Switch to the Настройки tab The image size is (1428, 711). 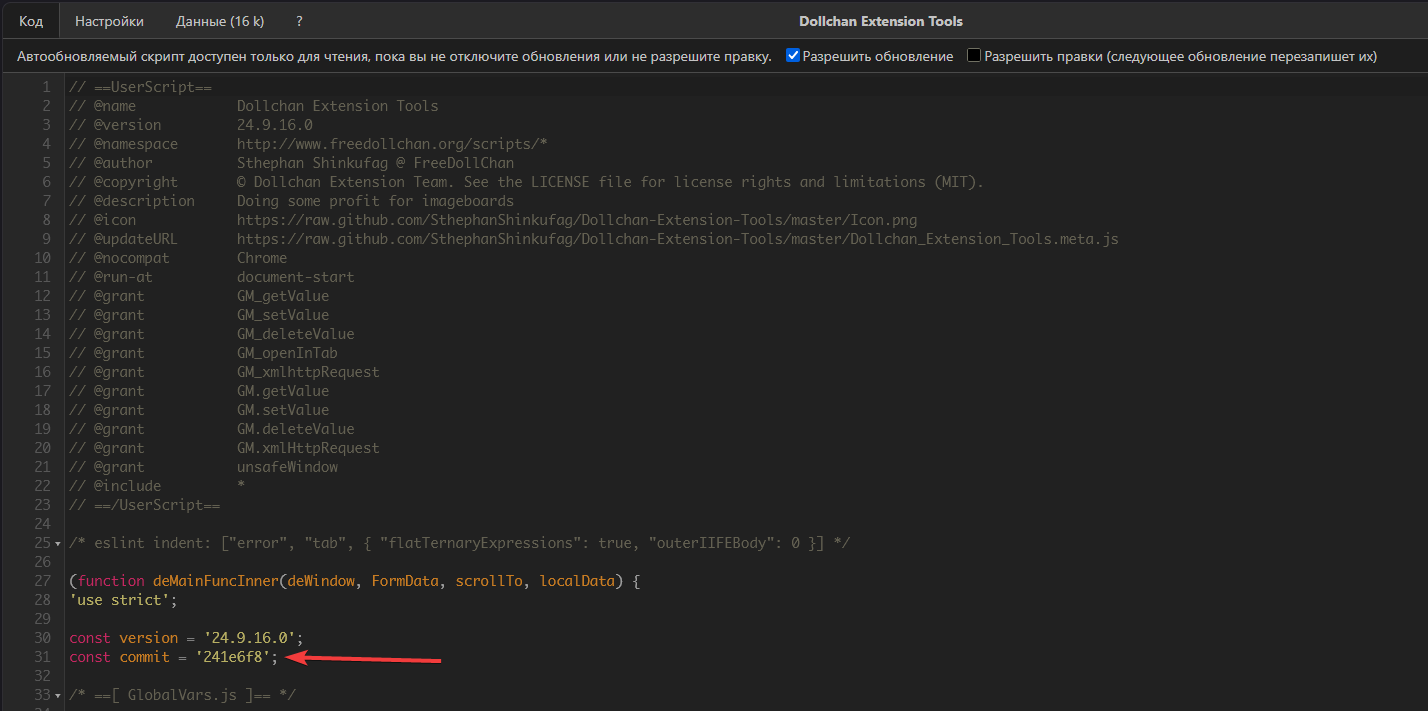109,21
